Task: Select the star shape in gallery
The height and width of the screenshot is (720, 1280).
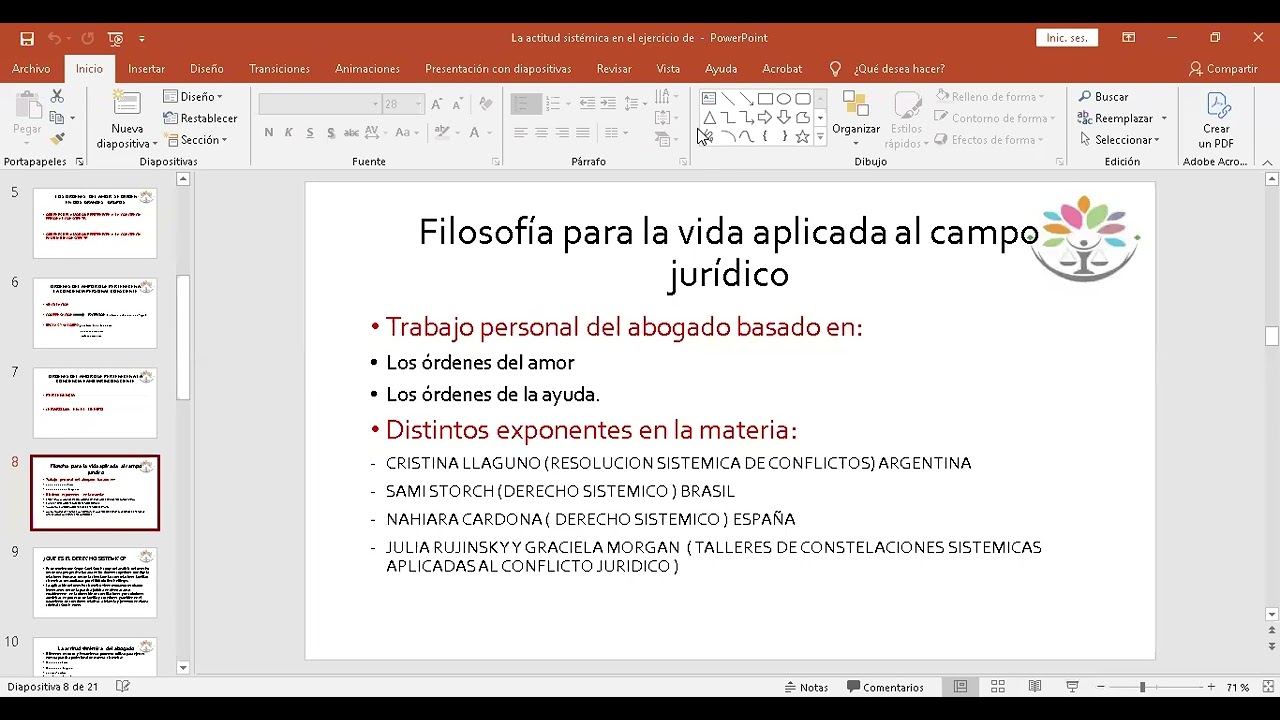Action: [x=802, y=137]
